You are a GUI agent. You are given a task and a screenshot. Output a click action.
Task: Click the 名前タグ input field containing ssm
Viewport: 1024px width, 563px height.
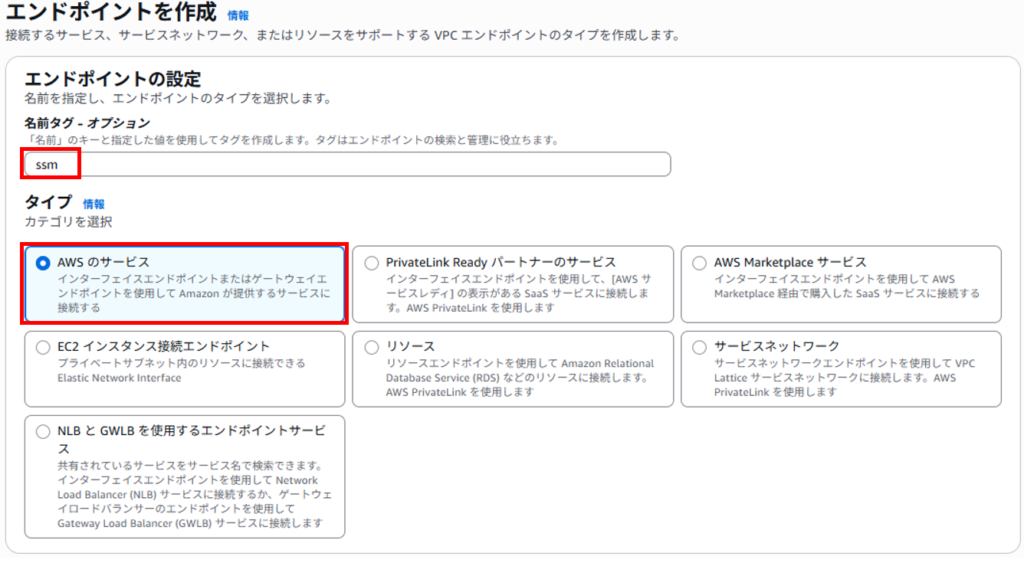[347, 164]
